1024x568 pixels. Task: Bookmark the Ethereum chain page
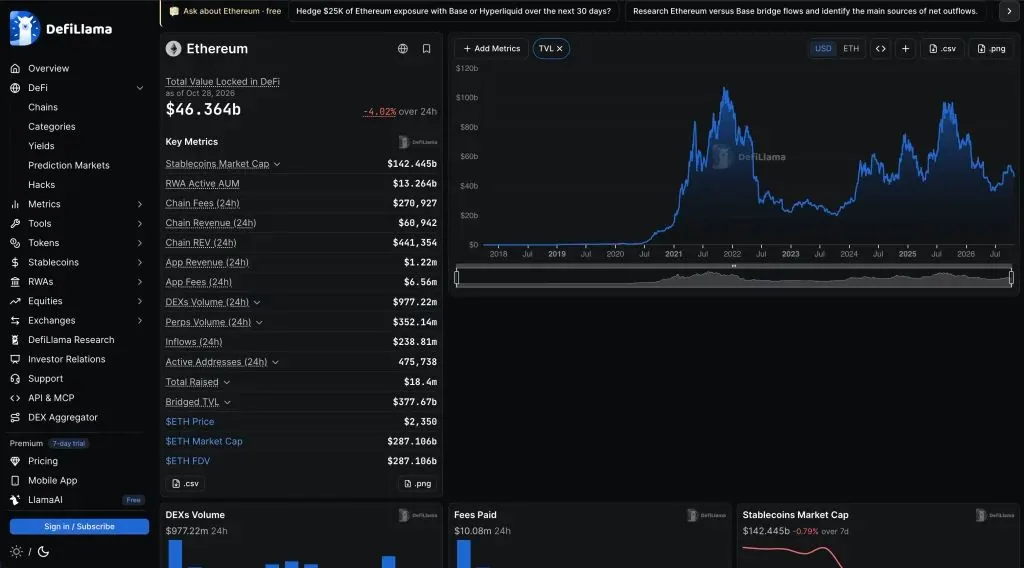pyautogui.click(x=426, y=49)
